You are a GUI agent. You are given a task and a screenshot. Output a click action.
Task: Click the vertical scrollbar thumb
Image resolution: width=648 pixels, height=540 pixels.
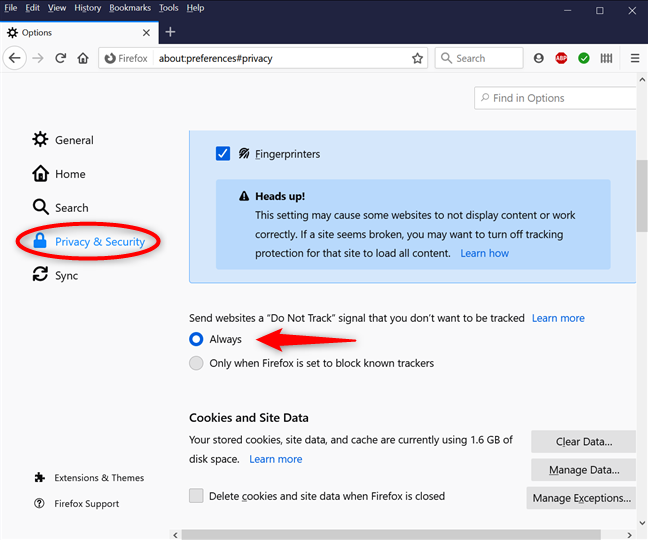click(x=642, y=196)
